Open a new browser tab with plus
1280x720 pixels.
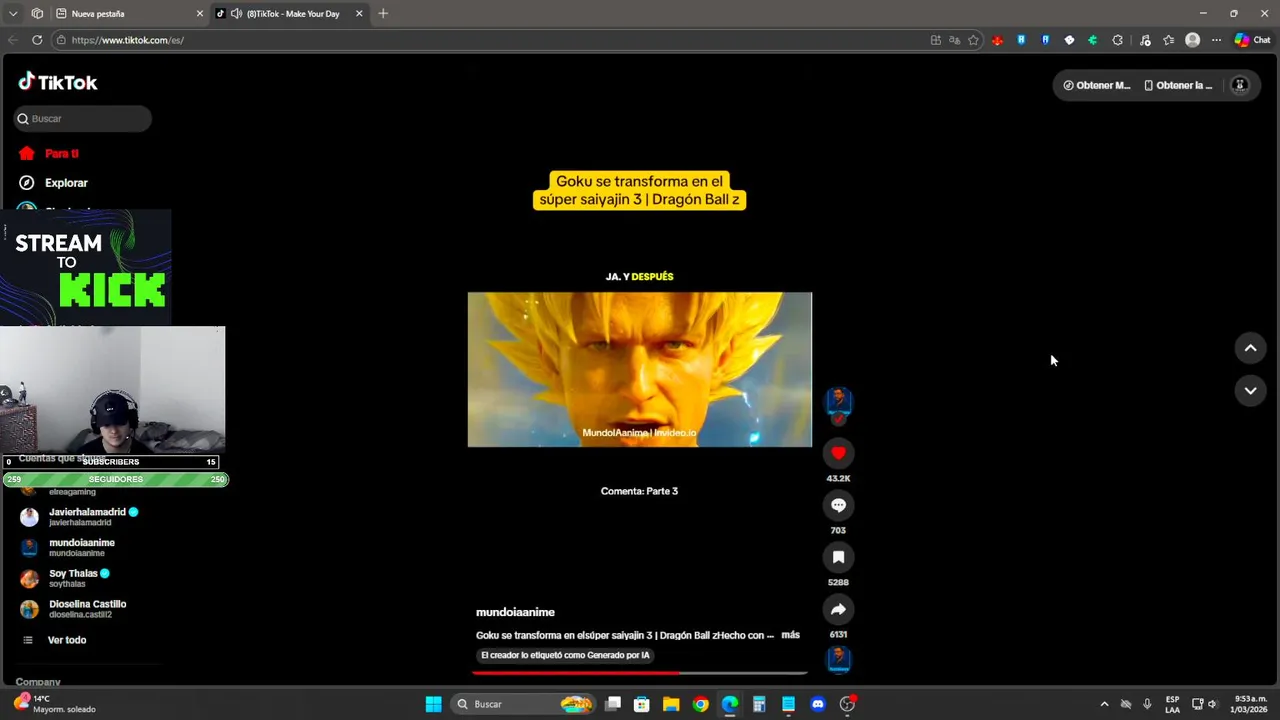tap(383, 14)
